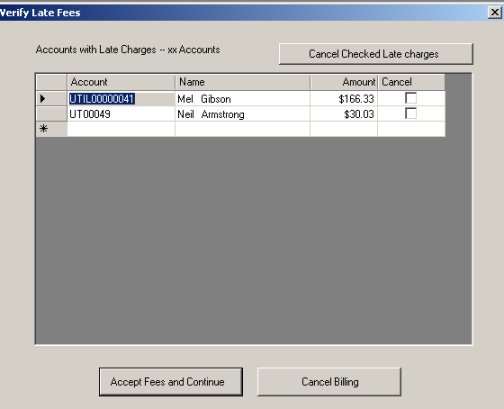Select the $166.33 amount cell
The image size is (504, 409).
click(344, 99)
